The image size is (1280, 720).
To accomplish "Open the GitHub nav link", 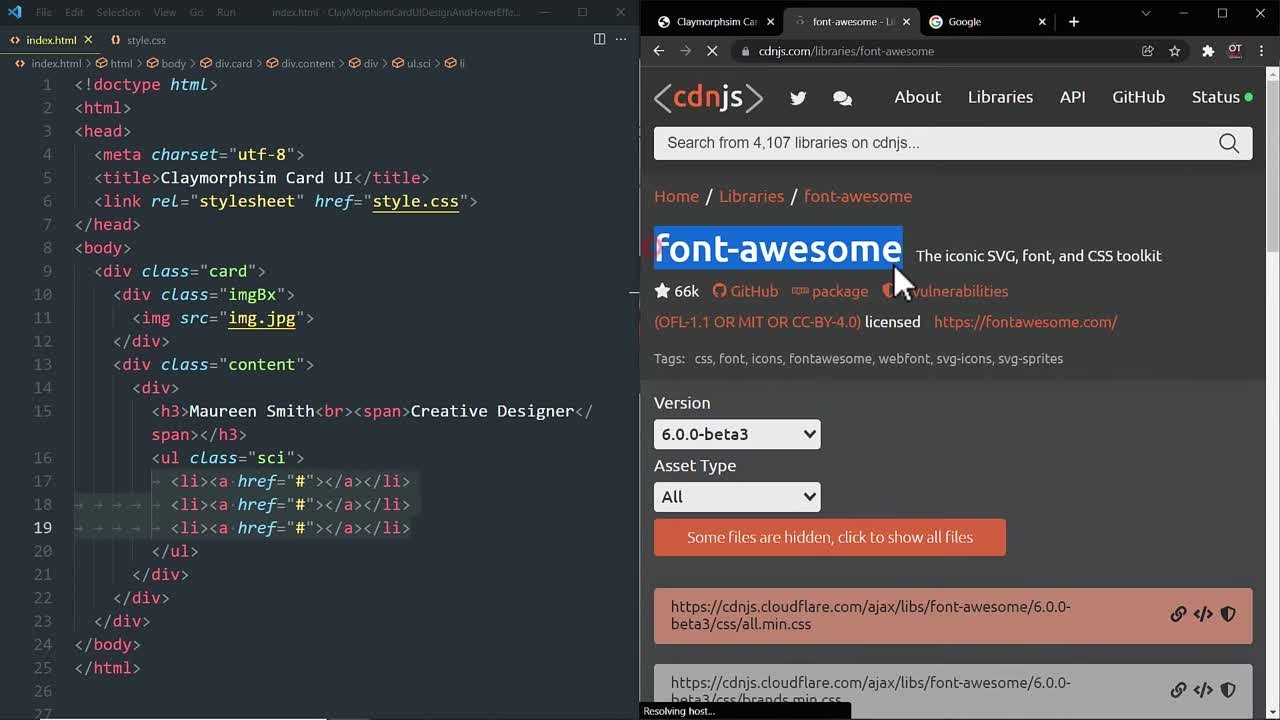I will coord(1139,97).
